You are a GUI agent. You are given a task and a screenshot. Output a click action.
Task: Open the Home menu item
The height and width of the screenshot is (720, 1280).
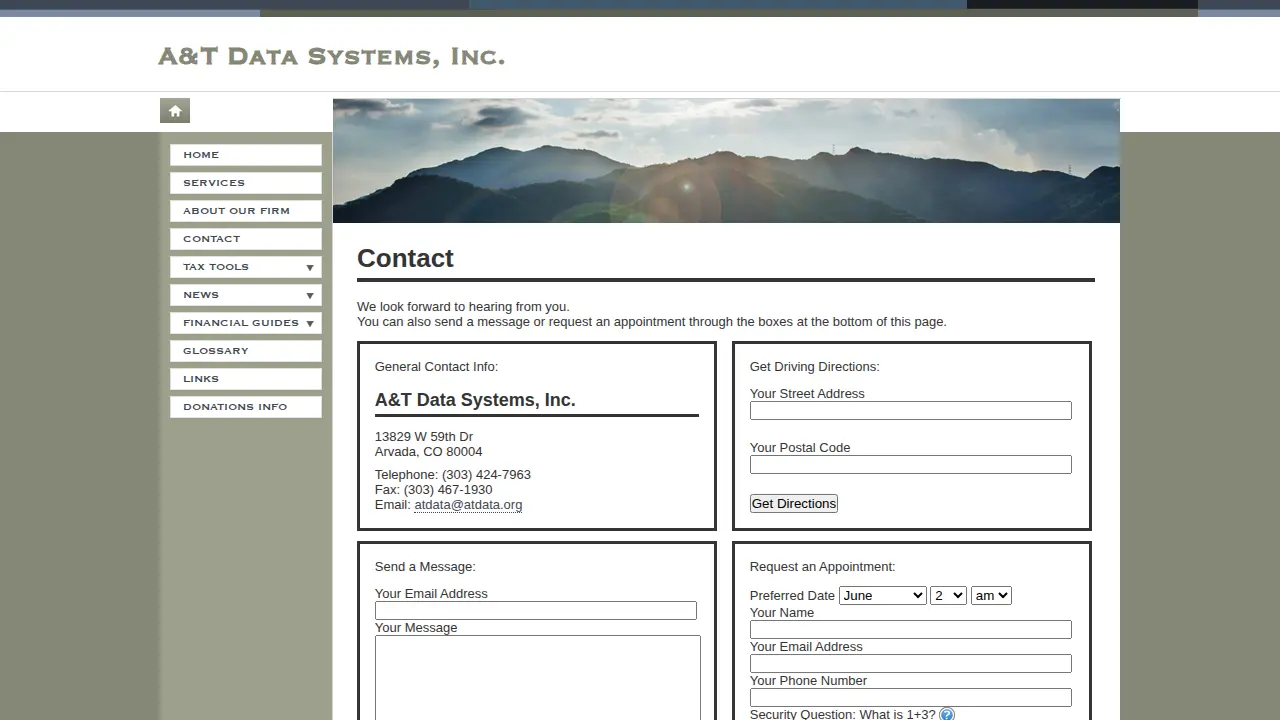pos(246,155)
